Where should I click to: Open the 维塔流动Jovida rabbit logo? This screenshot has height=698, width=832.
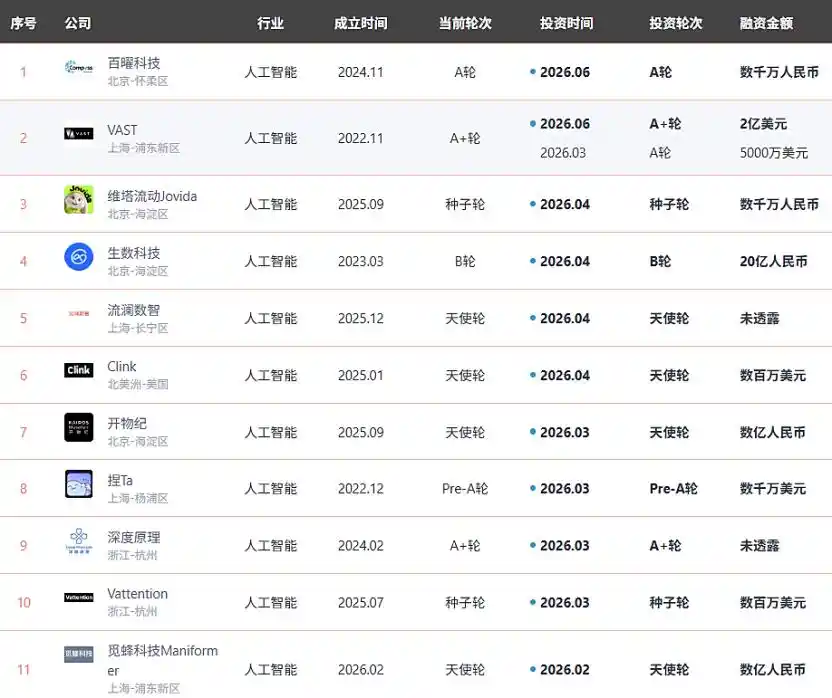click(x=79, y=200)
